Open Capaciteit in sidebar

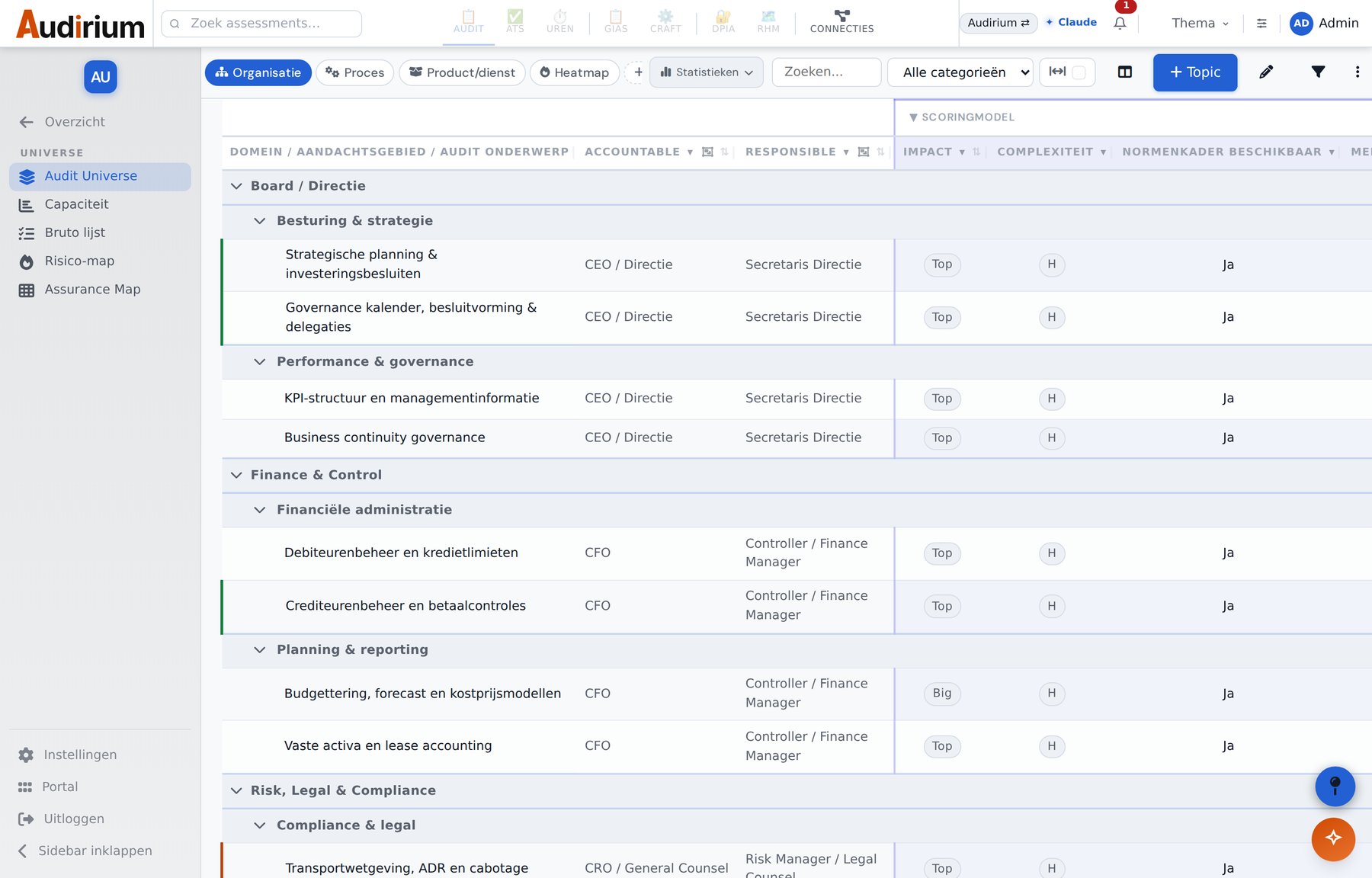pos(100,204)
